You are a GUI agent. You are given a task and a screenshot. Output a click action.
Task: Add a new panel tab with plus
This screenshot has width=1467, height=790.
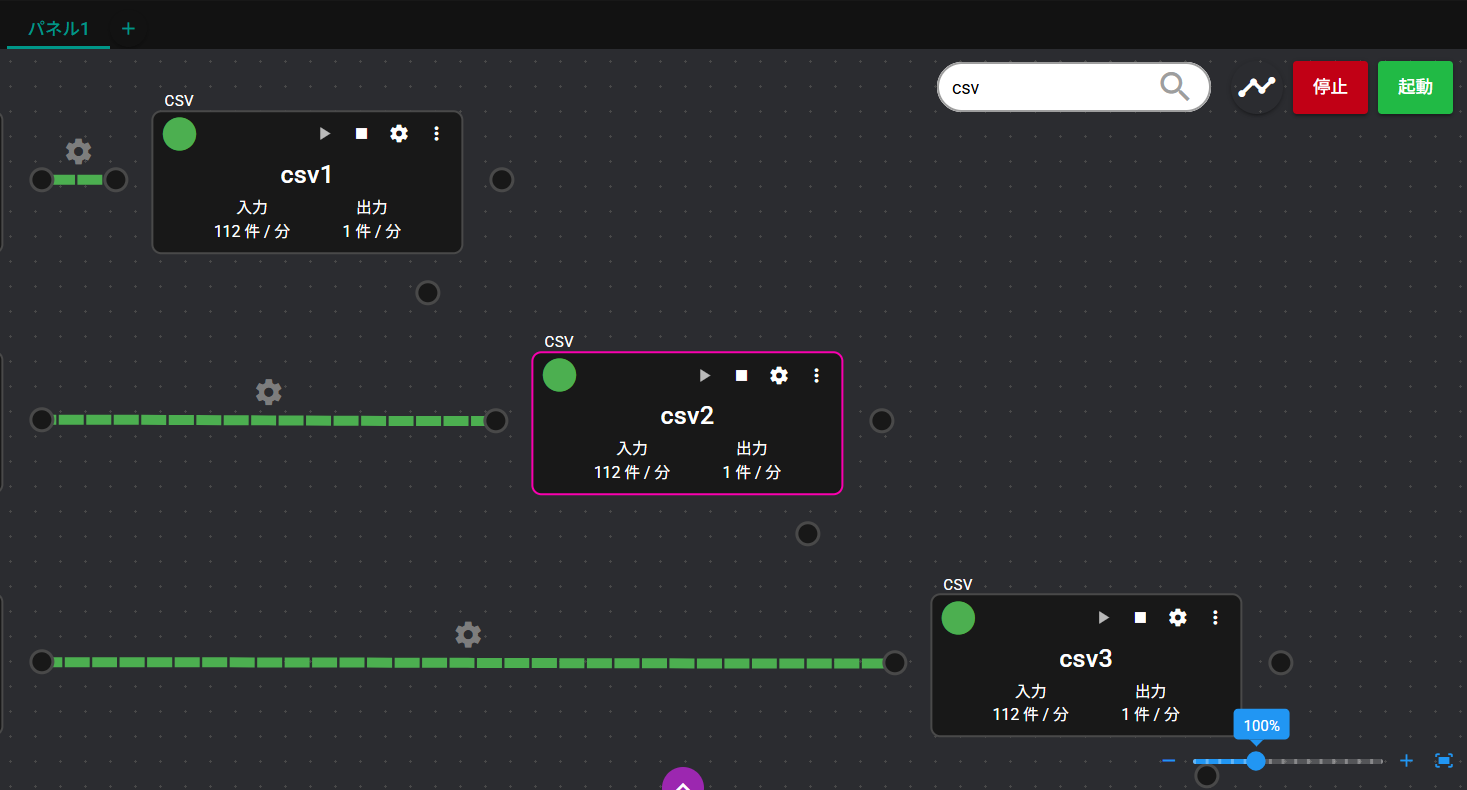128,29
